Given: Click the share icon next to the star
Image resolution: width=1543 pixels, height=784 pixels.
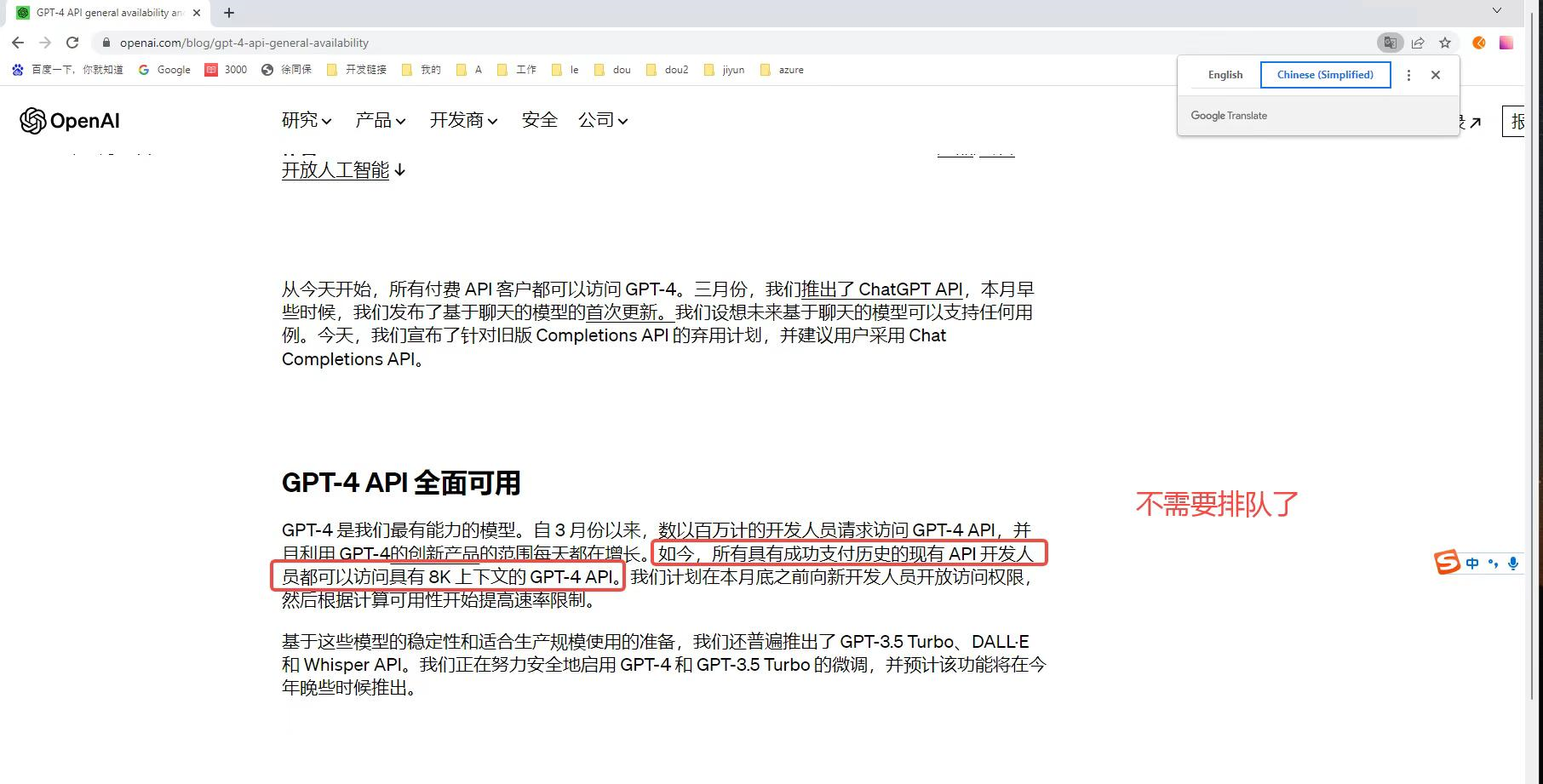Looking at the screenshot, I should pos(1419,43).
